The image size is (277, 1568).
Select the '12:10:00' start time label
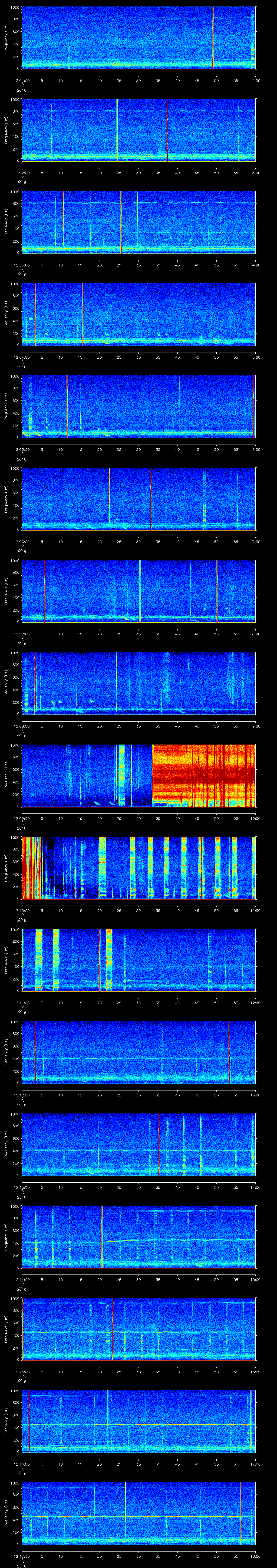[x=21, y=910]
